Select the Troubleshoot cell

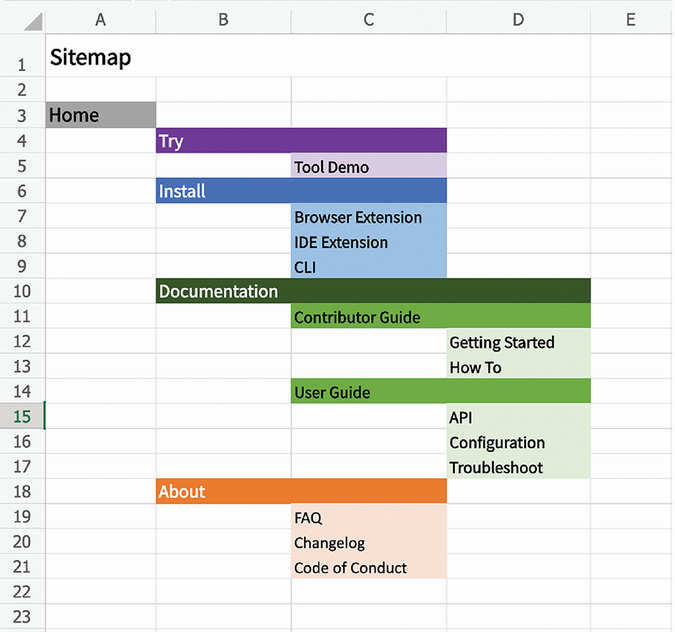(518, 467)
